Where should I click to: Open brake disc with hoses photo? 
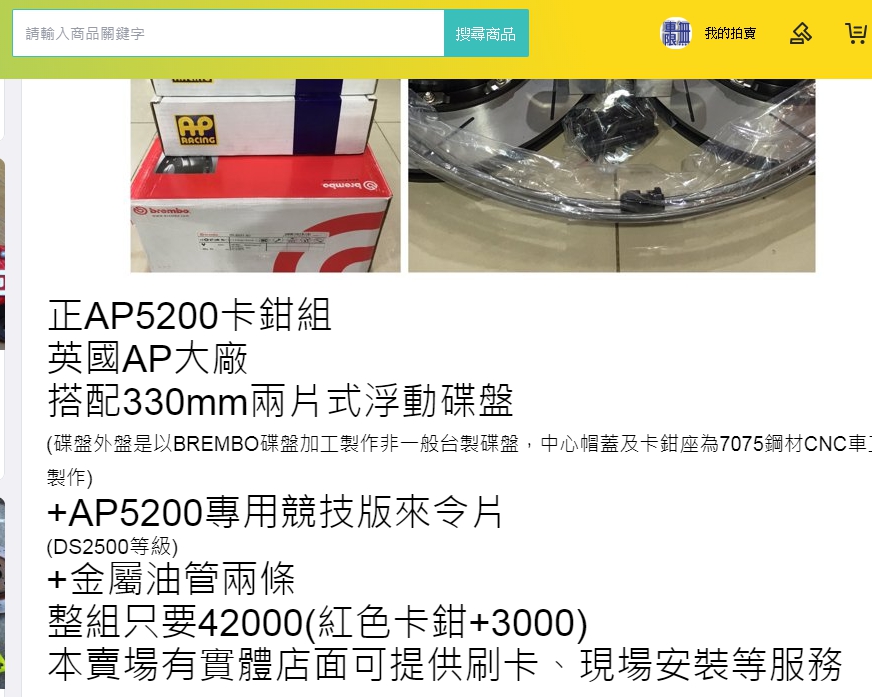pyautogui.click(x=612, y=175)
